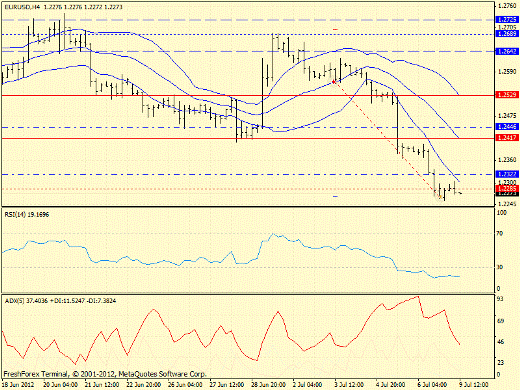Select the 1.2725 blue price level label
The image size is (520, 390).
point(507,20)
